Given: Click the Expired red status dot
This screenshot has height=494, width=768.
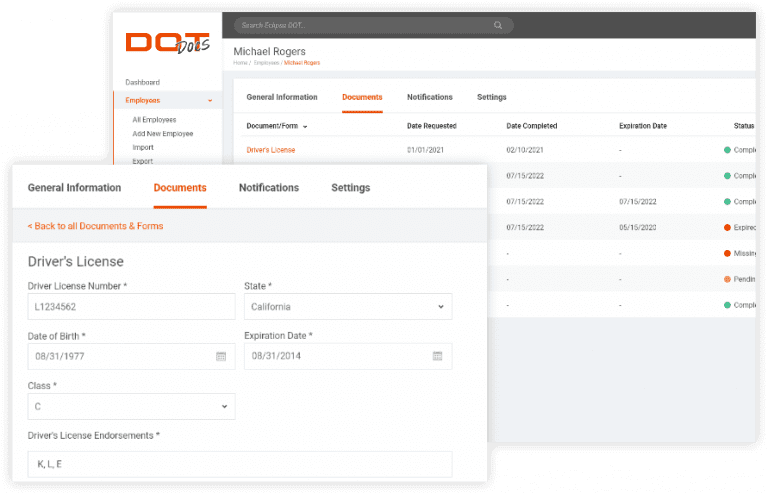Looking at the screenshot, I should 727,227.
